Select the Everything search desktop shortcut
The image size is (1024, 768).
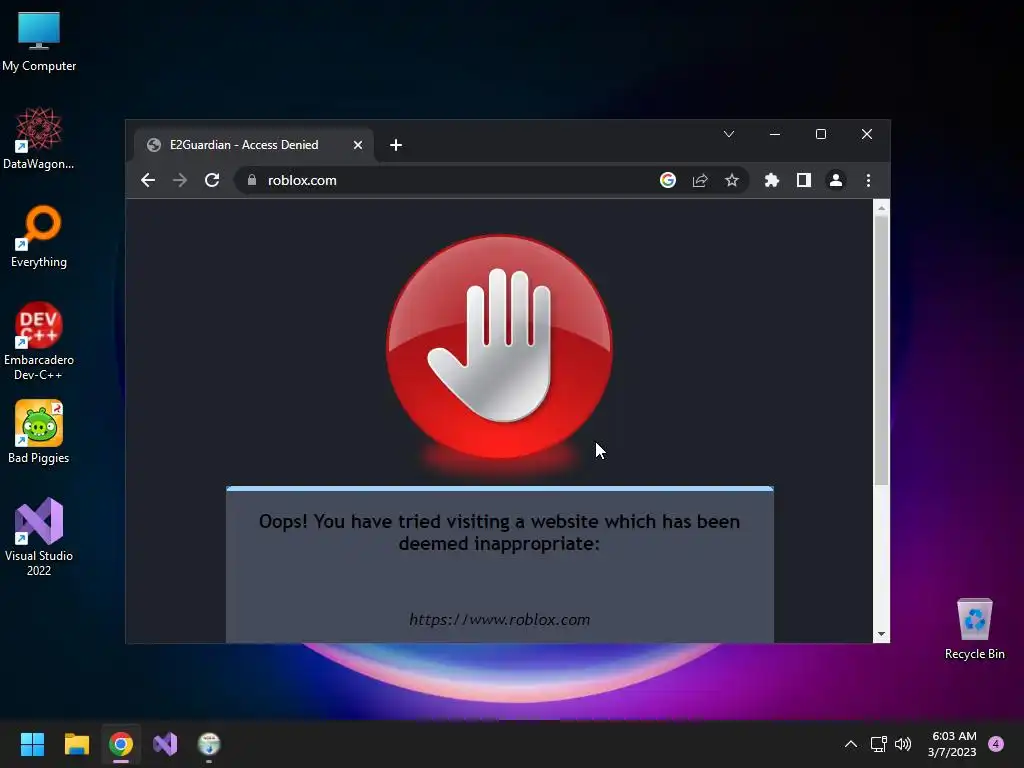point(39,236)
